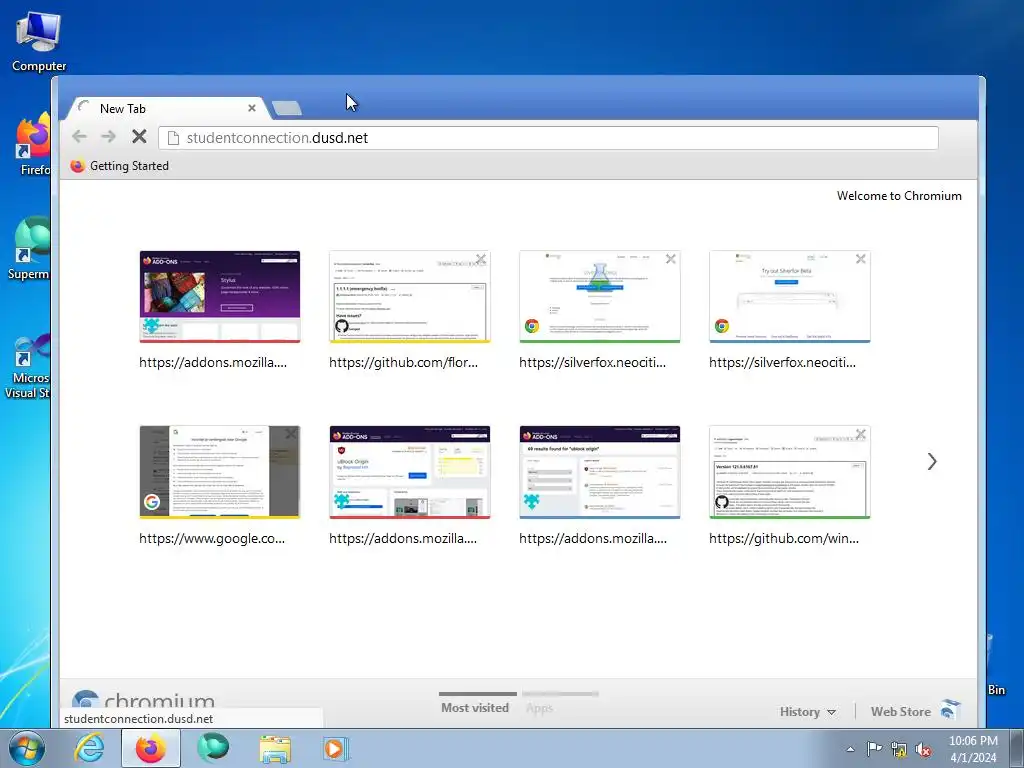Open the addons search results thumbnail
Viewport: 1024px width, 768px height.
point(600,472)
